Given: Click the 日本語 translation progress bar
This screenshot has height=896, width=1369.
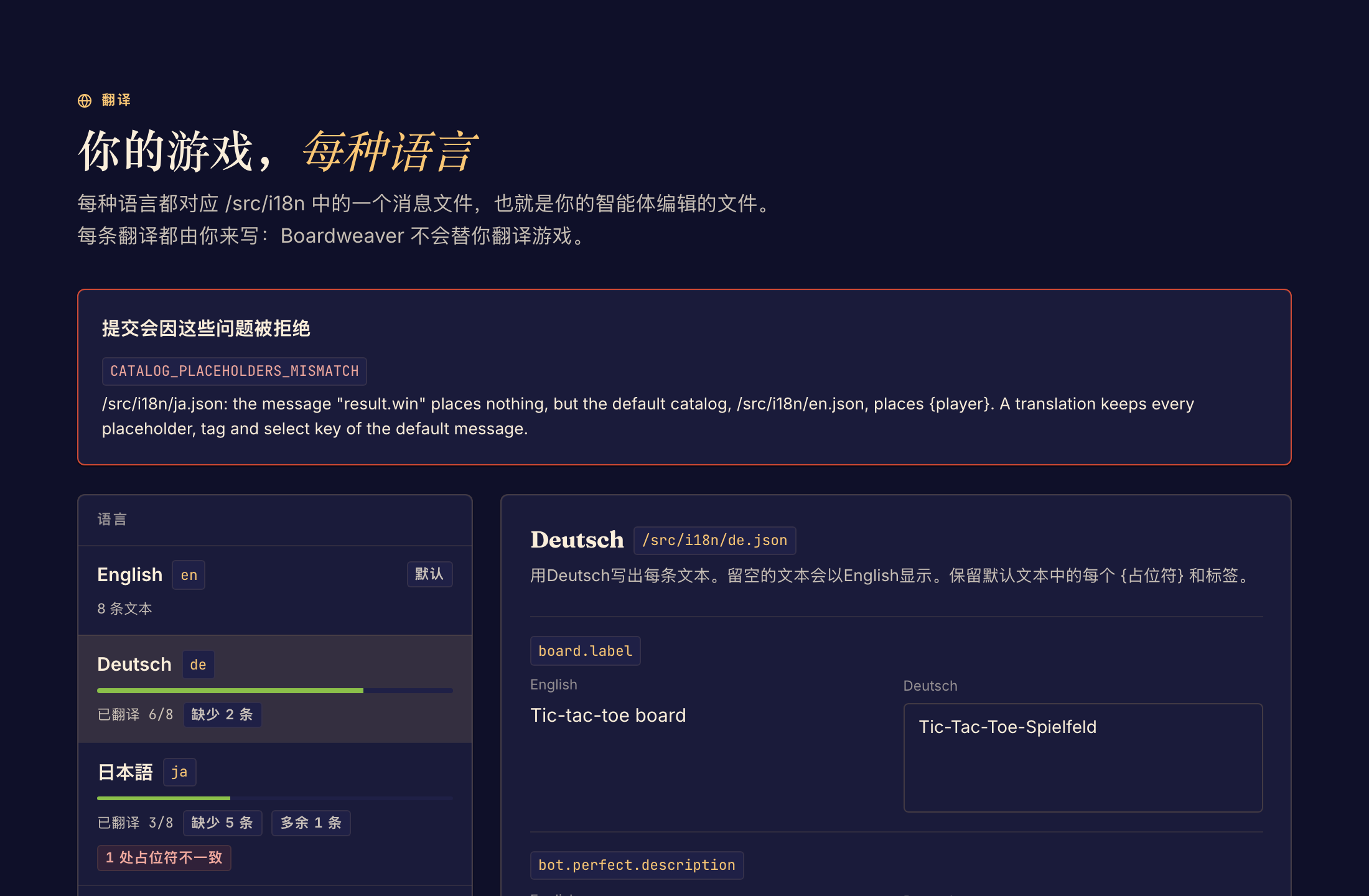Looking at the screenshot, I should point(275,798).
